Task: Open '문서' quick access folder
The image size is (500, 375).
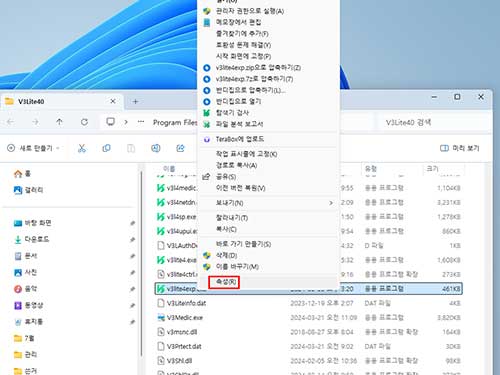Action: tap(26, 256)
